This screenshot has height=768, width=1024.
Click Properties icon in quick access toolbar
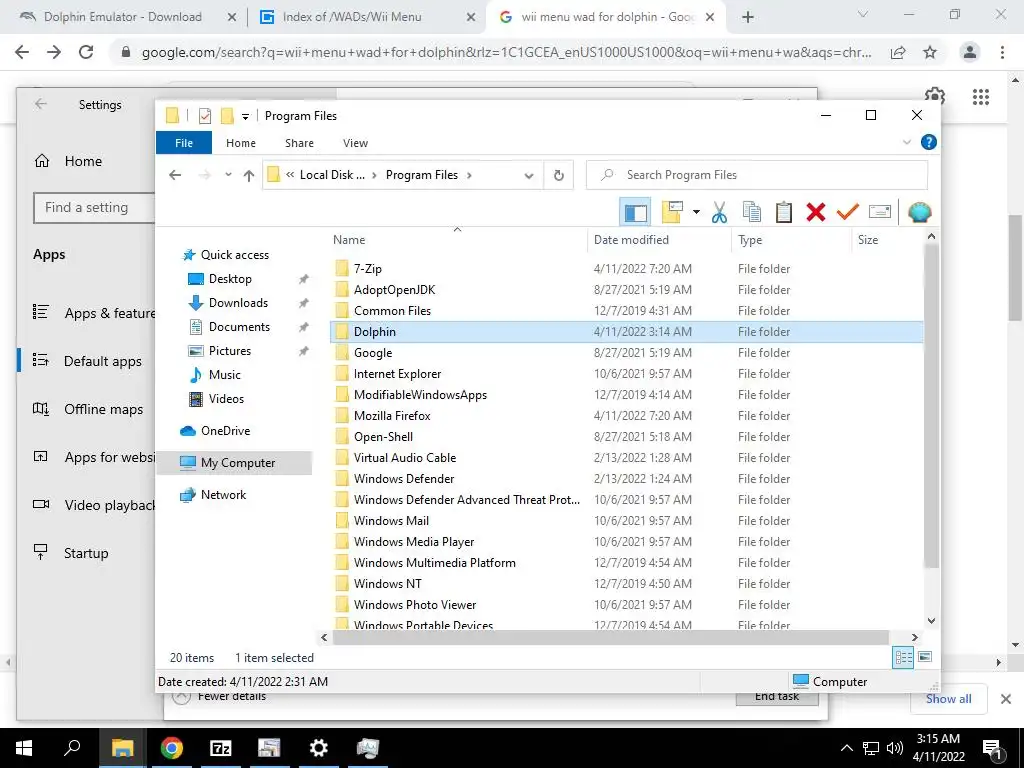coord(205,116)
